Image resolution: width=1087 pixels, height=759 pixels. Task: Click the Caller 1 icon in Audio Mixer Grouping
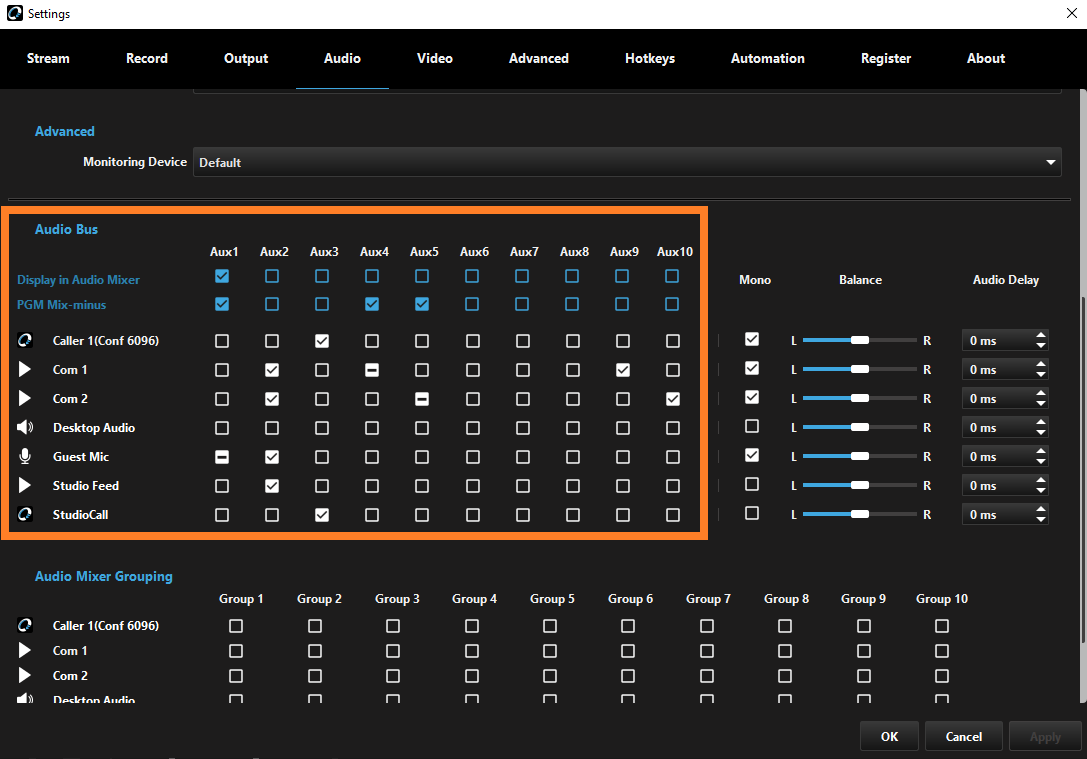coord(25,625)
